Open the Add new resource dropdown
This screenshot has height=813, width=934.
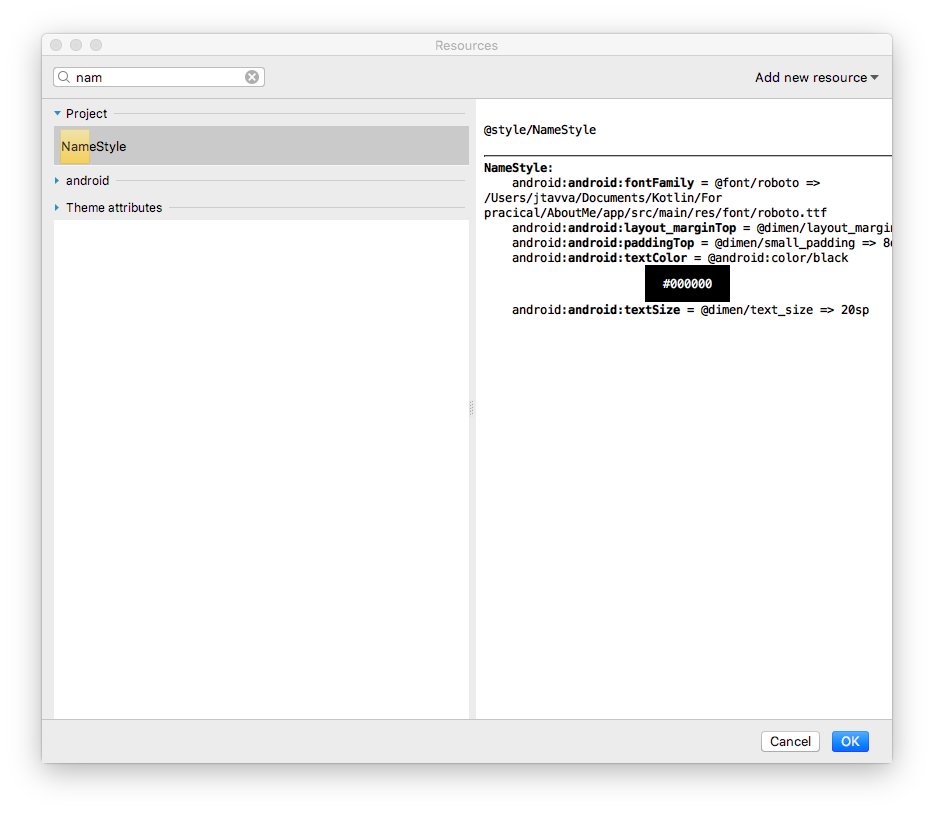[x=816, y=77]
